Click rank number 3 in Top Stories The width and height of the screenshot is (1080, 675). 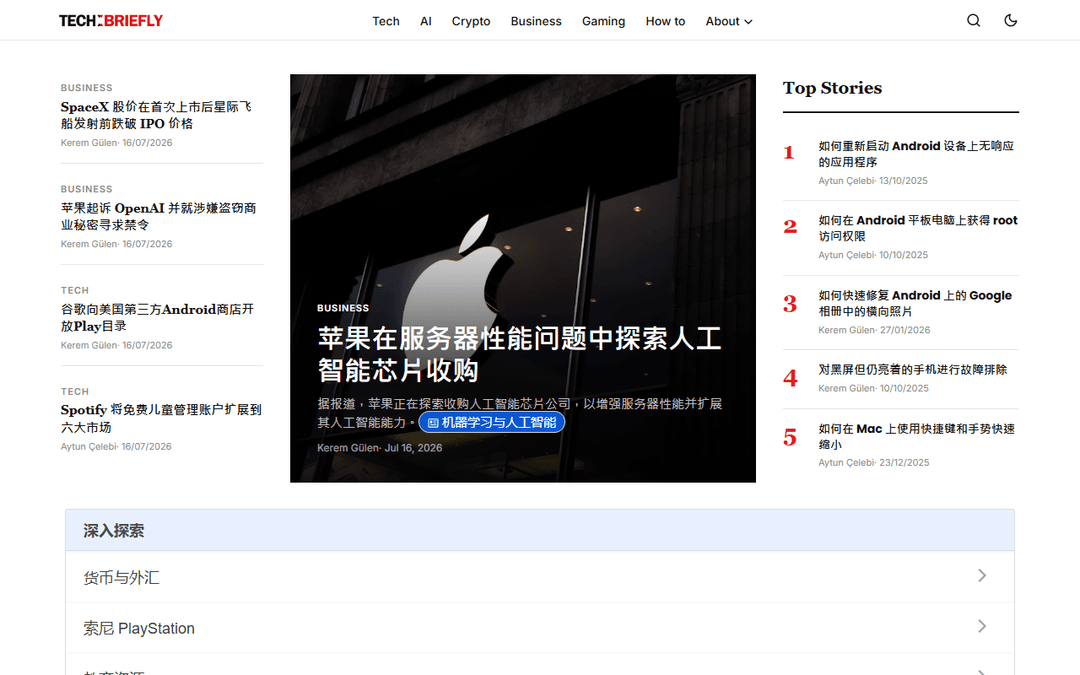790,304
